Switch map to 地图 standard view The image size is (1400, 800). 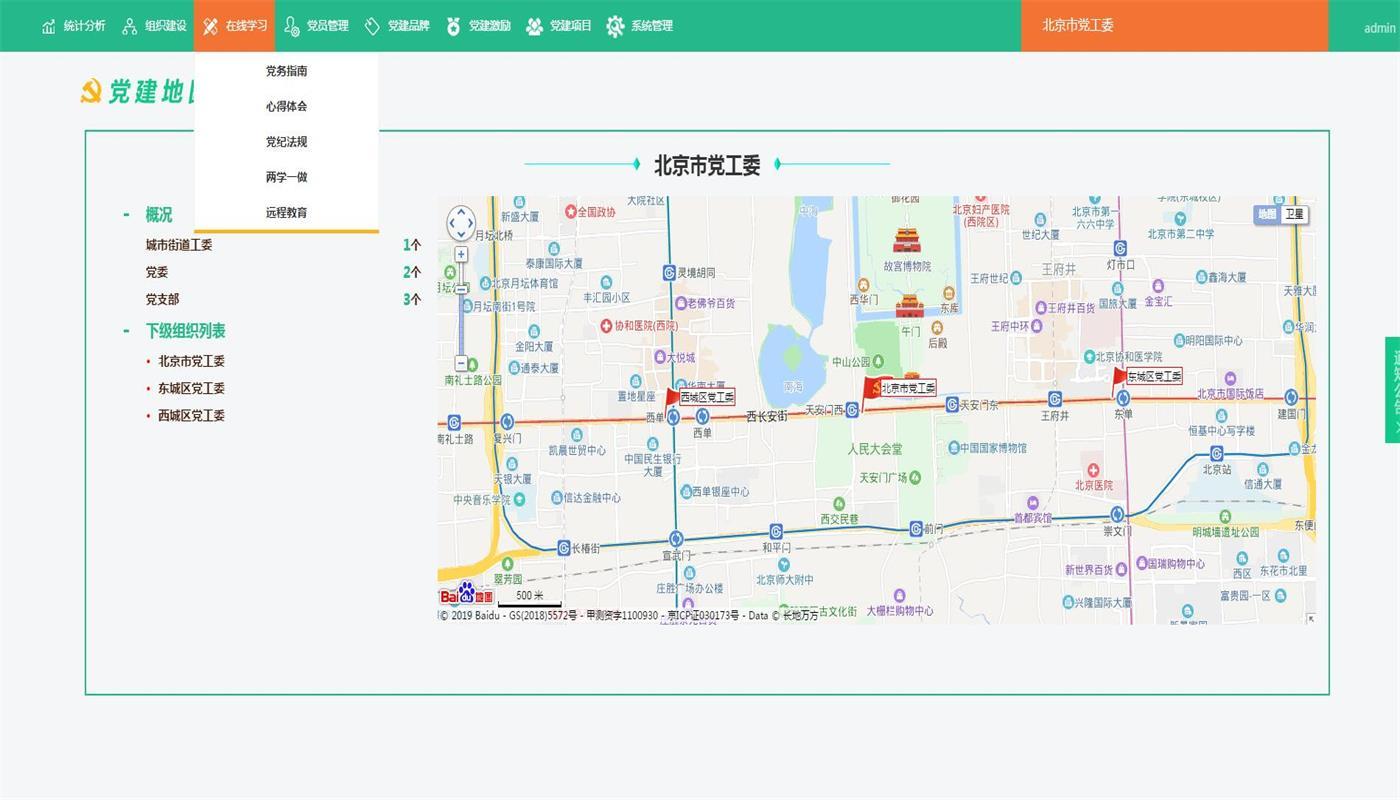pos(1267,214)
